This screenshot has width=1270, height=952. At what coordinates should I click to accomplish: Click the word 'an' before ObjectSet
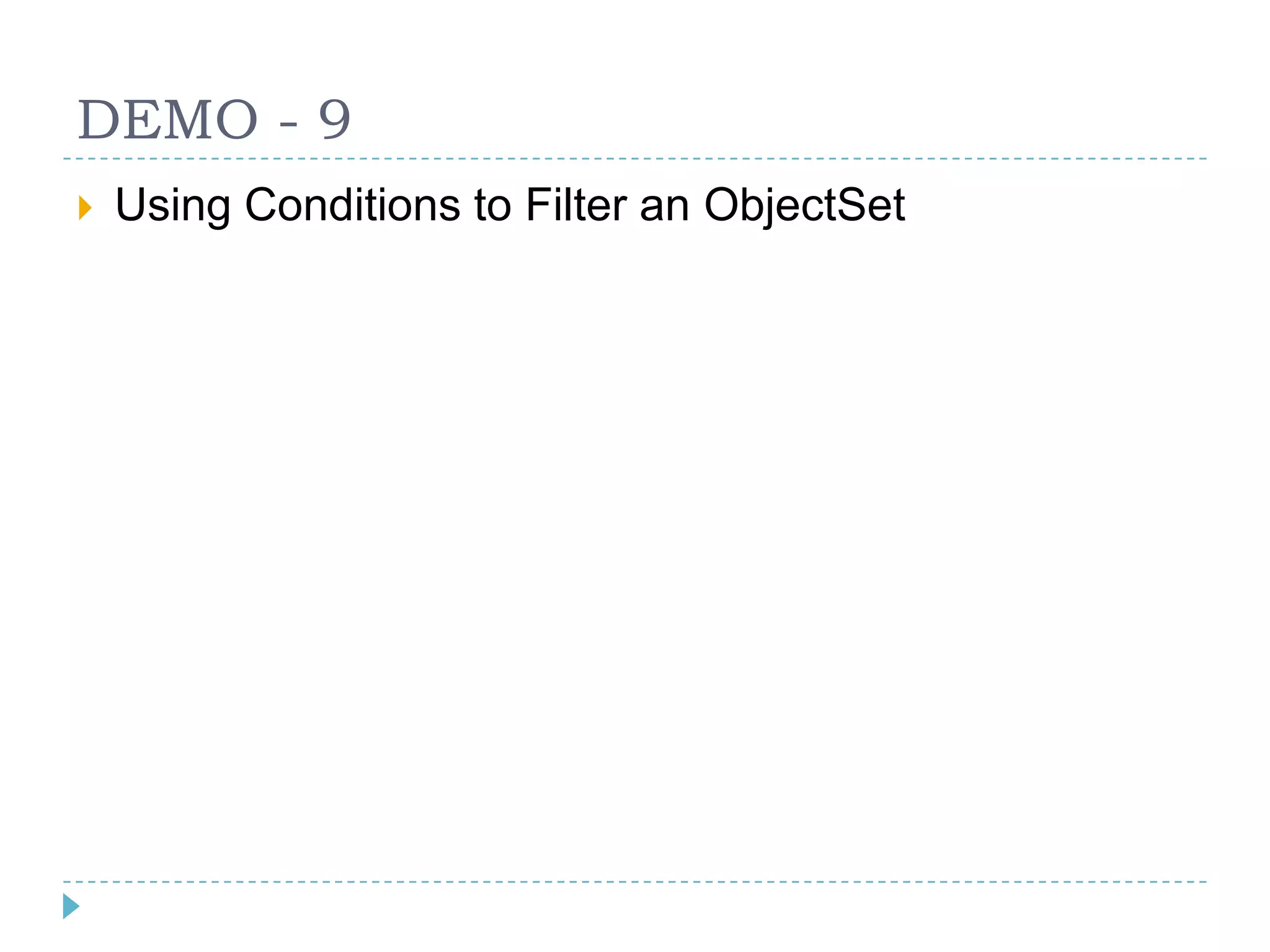pyautogui.click(x=665, y=209)
